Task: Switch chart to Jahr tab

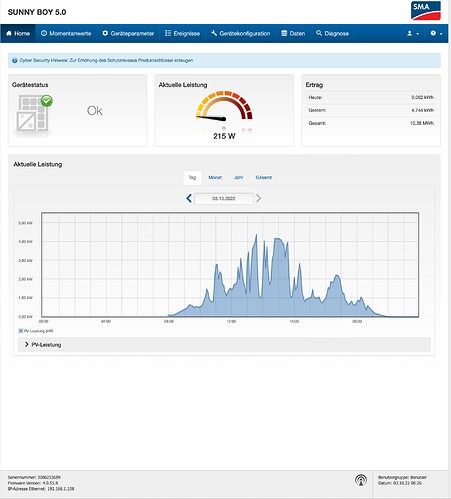Action: point(238,177)
